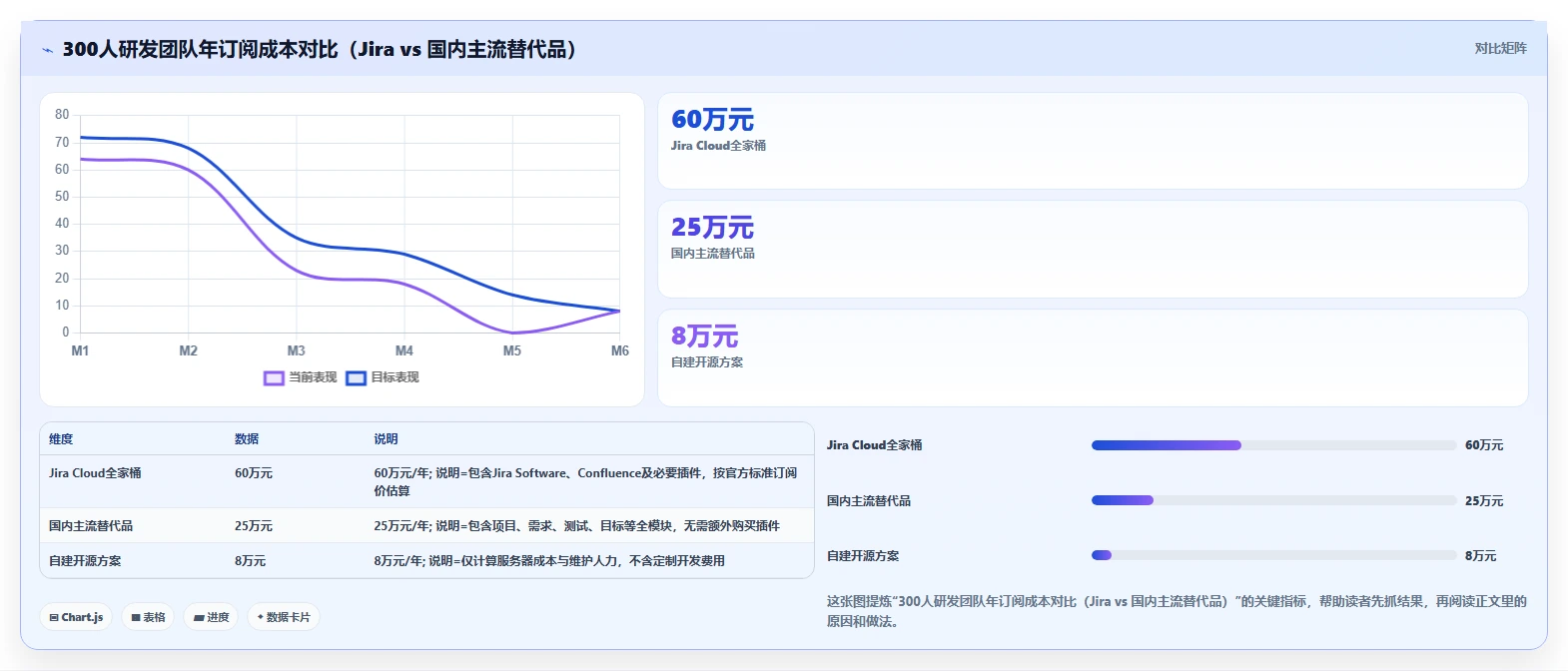
Task: Click the 数据卡片 tag
Action: click(x=284, y=617)
